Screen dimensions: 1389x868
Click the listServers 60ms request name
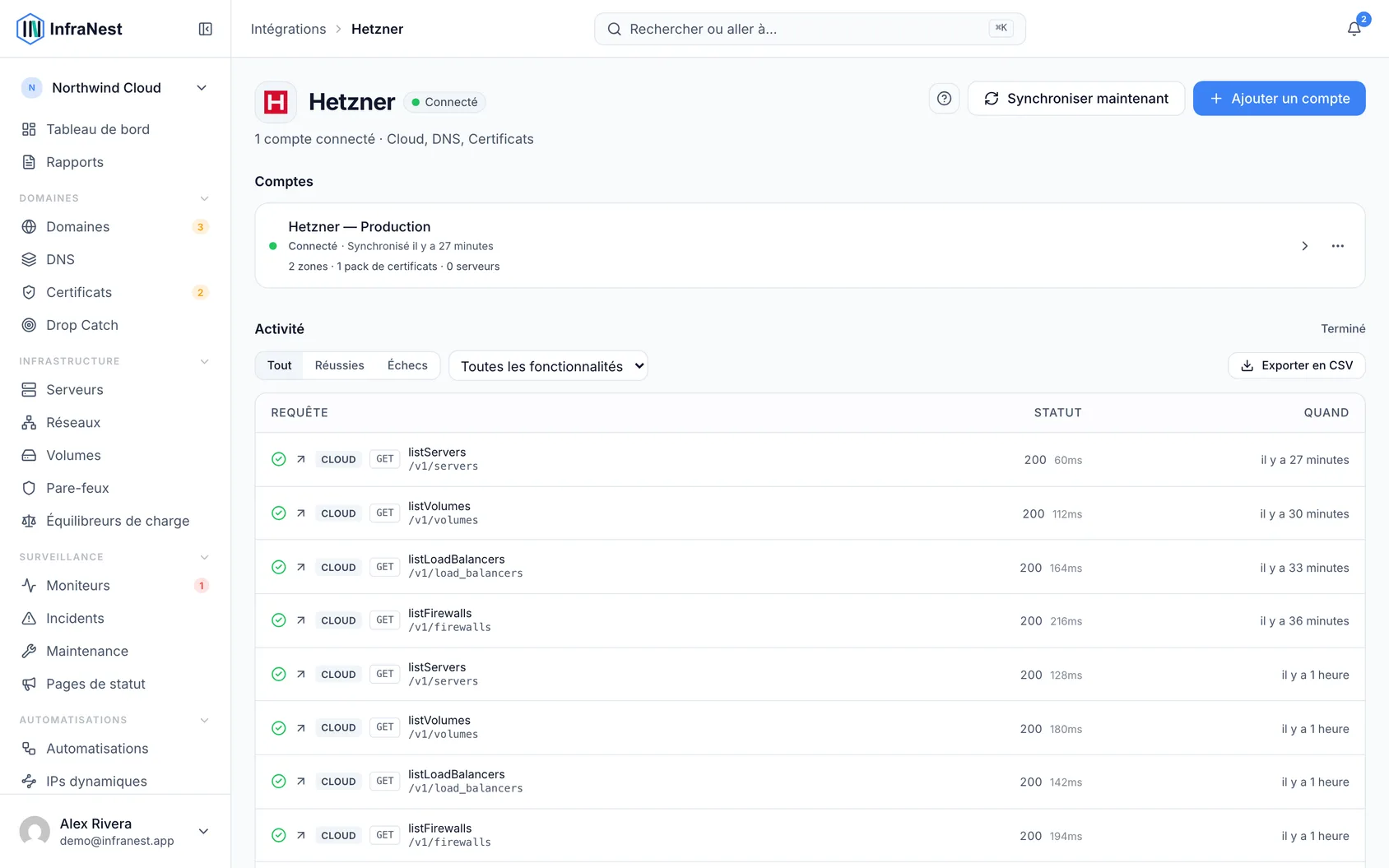(437, 453)
